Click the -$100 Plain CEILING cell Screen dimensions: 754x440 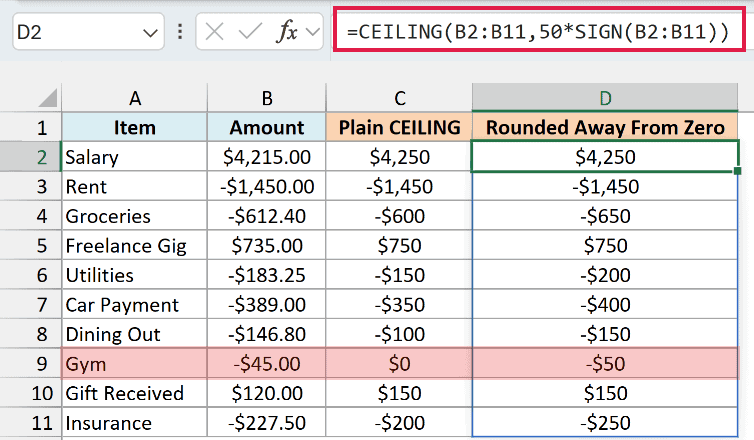pos(399,334)
